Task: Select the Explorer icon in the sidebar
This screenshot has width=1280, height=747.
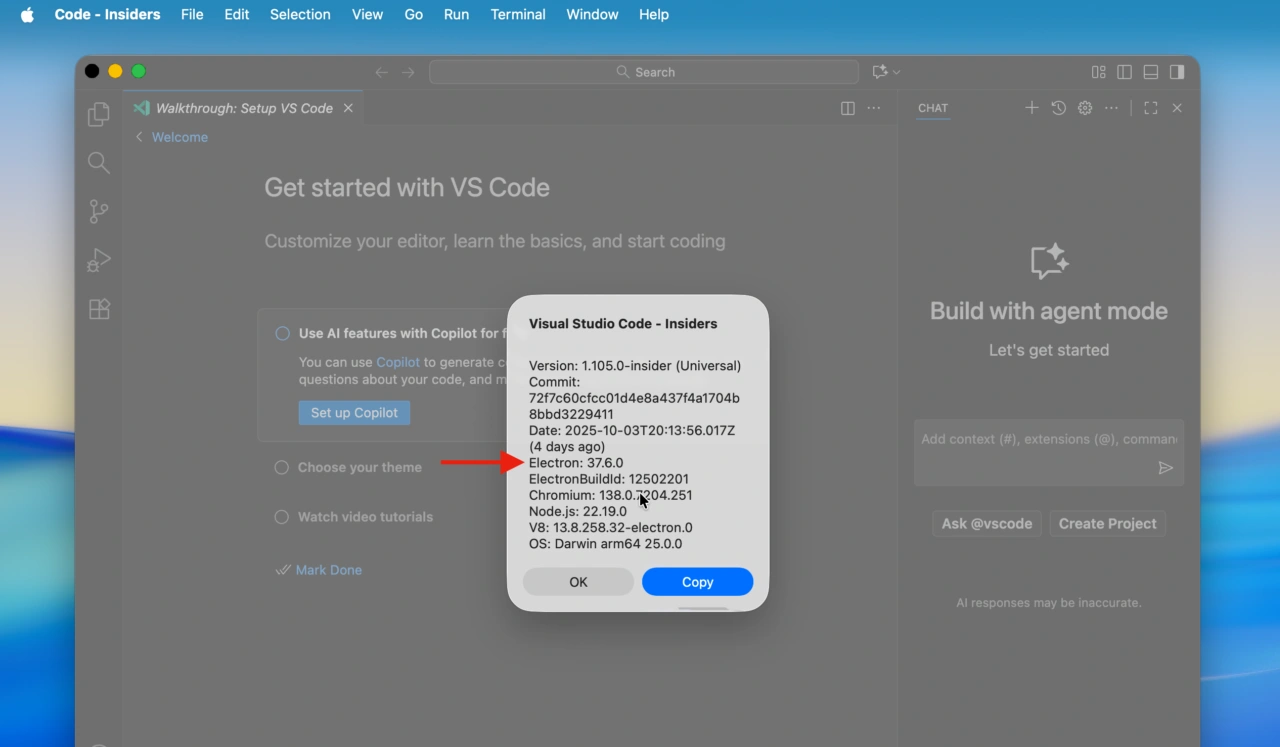Action: pos(98,114)
